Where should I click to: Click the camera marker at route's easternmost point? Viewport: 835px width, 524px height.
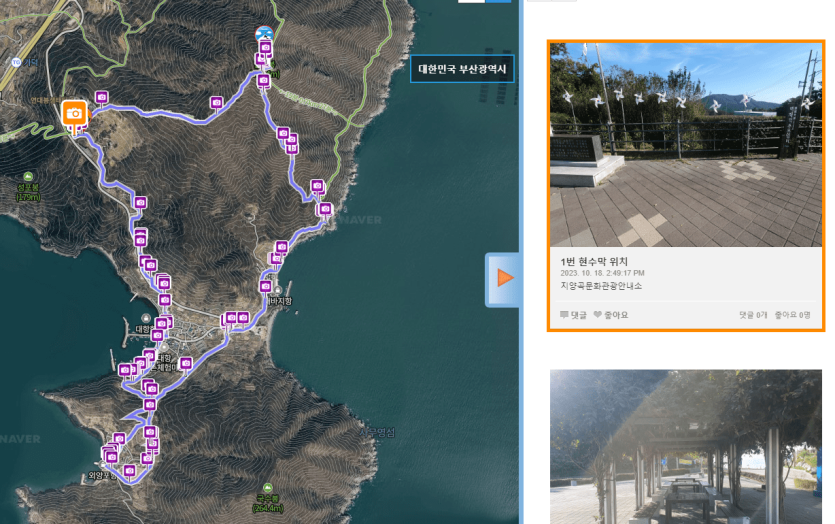coord(325,209)
